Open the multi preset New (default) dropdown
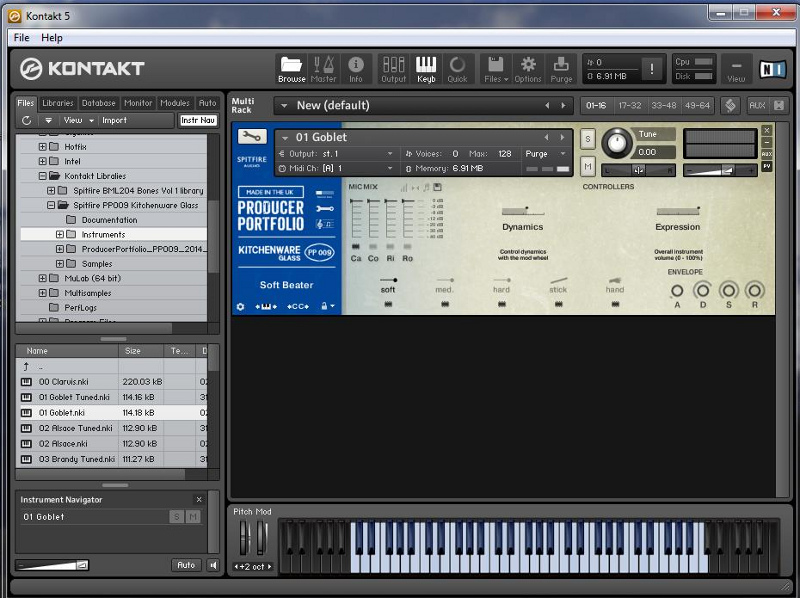Viewport: 800px width, 598px height. tap(284, 106)
